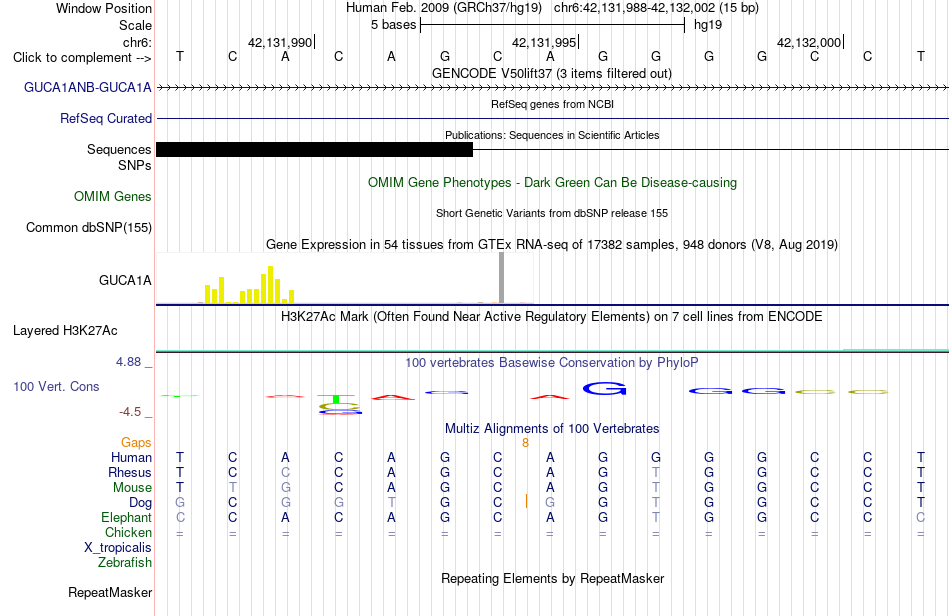Click the 42,131,990 ruler position
This screenshot has width=950, height=616.
[280, 42]
